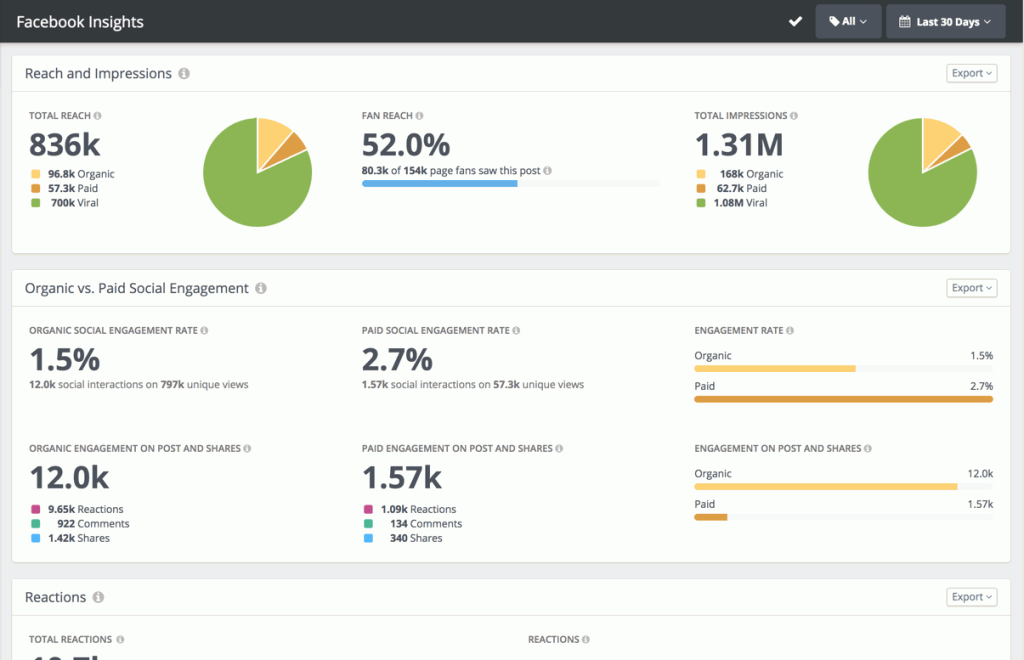Click the Viral swatch in Total Reach legend

tap(35, 202)
